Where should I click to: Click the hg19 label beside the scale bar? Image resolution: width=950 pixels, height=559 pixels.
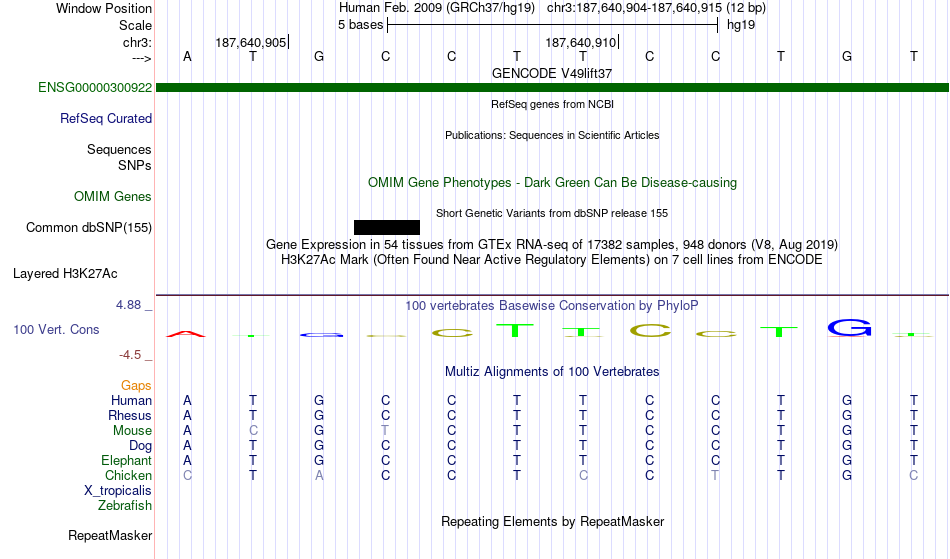[x=741, y=25]
